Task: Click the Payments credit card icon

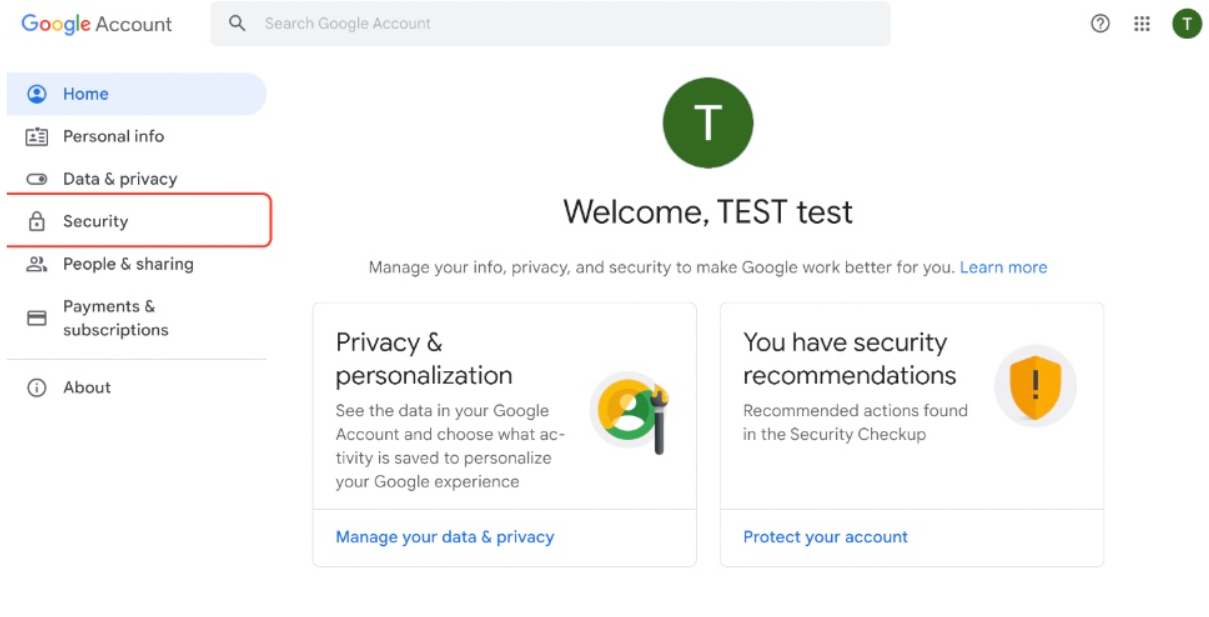Action: pyautogui.click(x=37, y=318)
